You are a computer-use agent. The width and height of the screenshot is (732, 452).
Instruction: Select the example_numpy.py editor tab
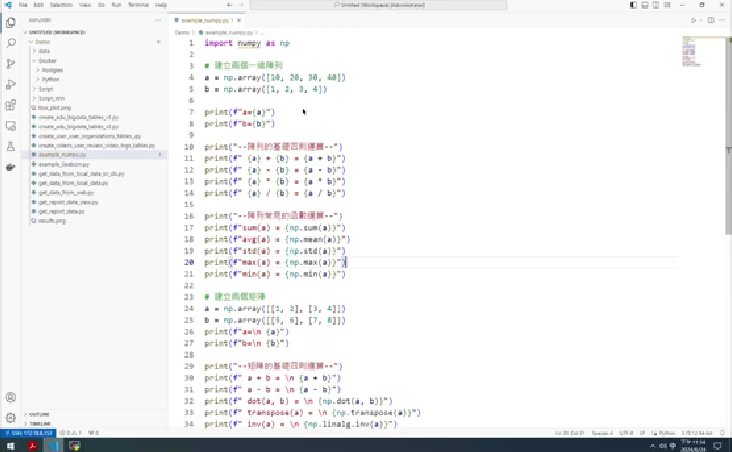tap(205, 21)
